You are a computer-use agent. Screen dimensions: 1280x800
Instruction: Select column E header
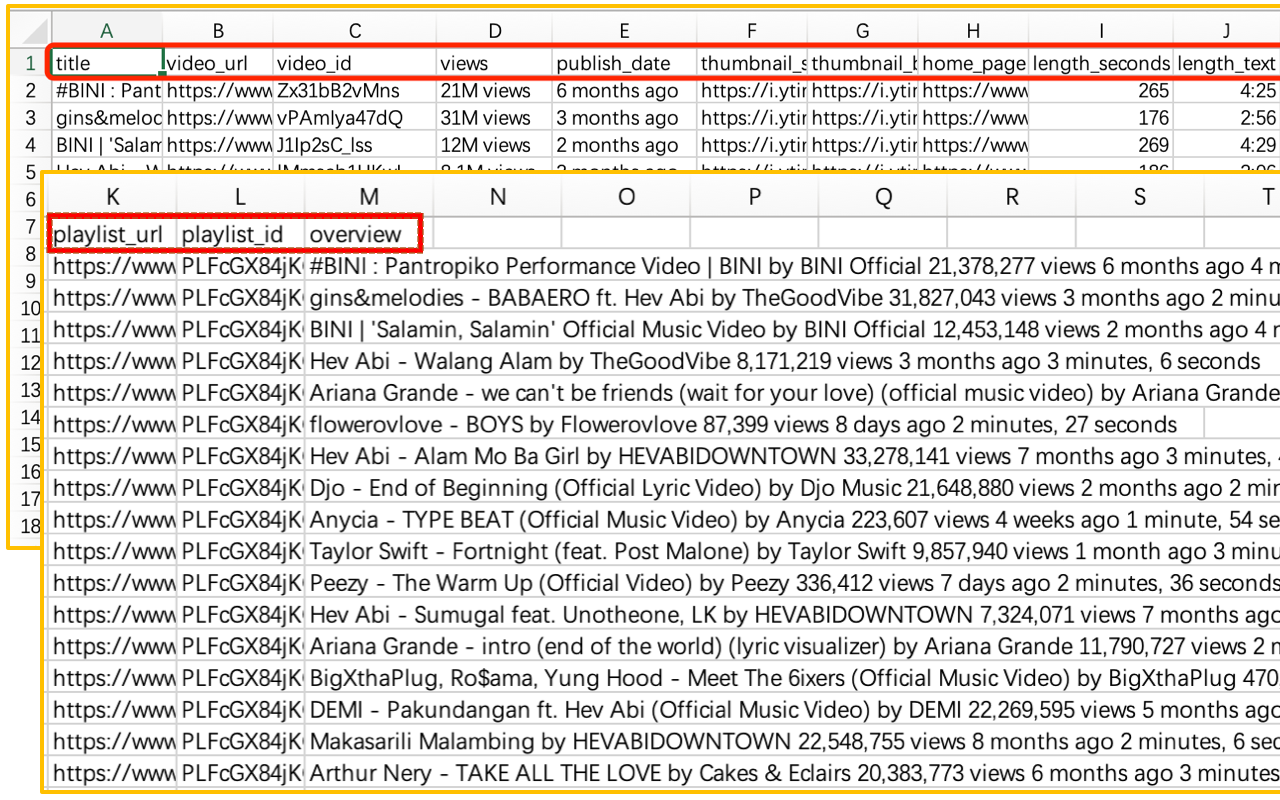624,30
